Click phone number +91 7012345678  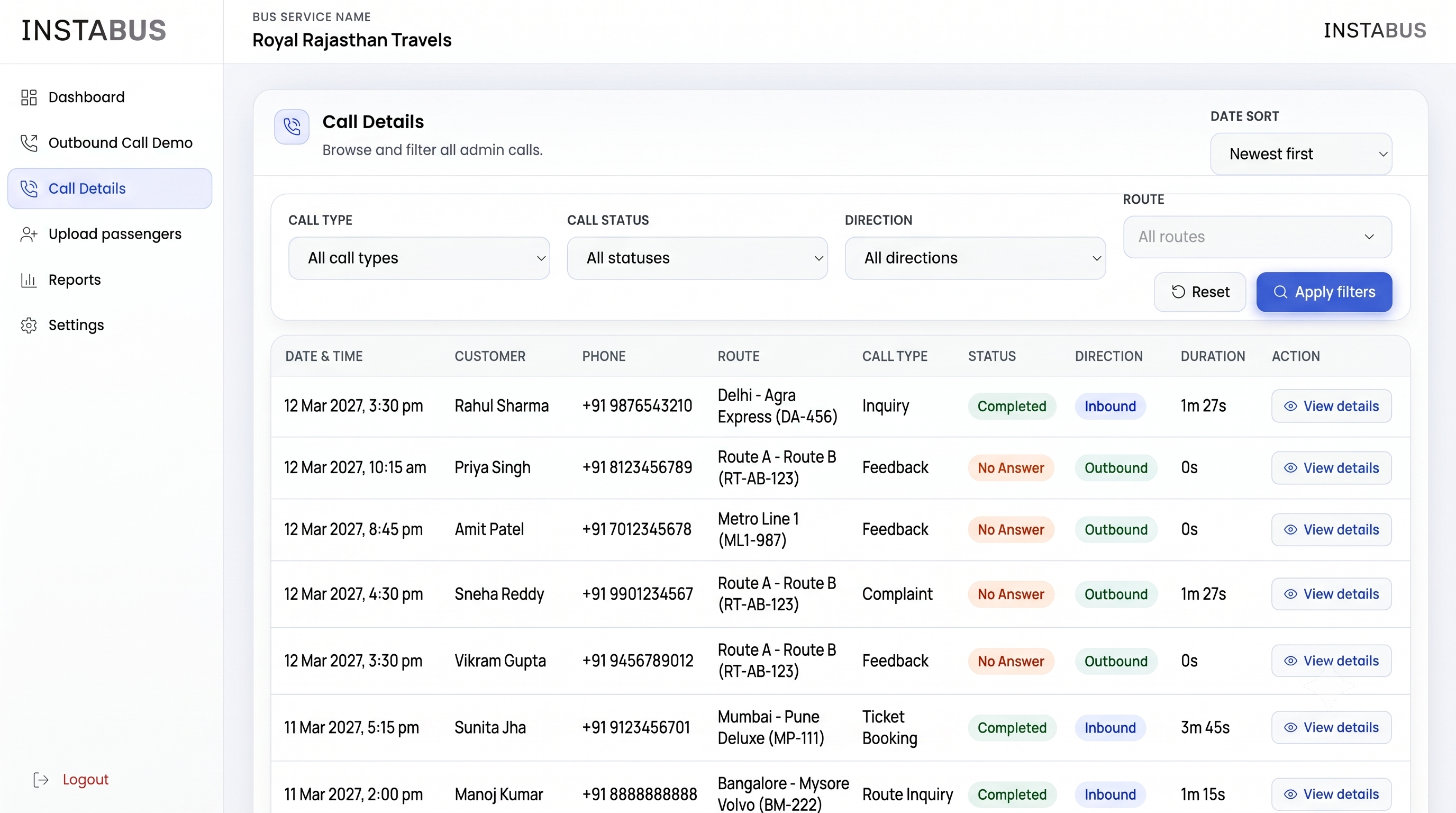point(636,530)
